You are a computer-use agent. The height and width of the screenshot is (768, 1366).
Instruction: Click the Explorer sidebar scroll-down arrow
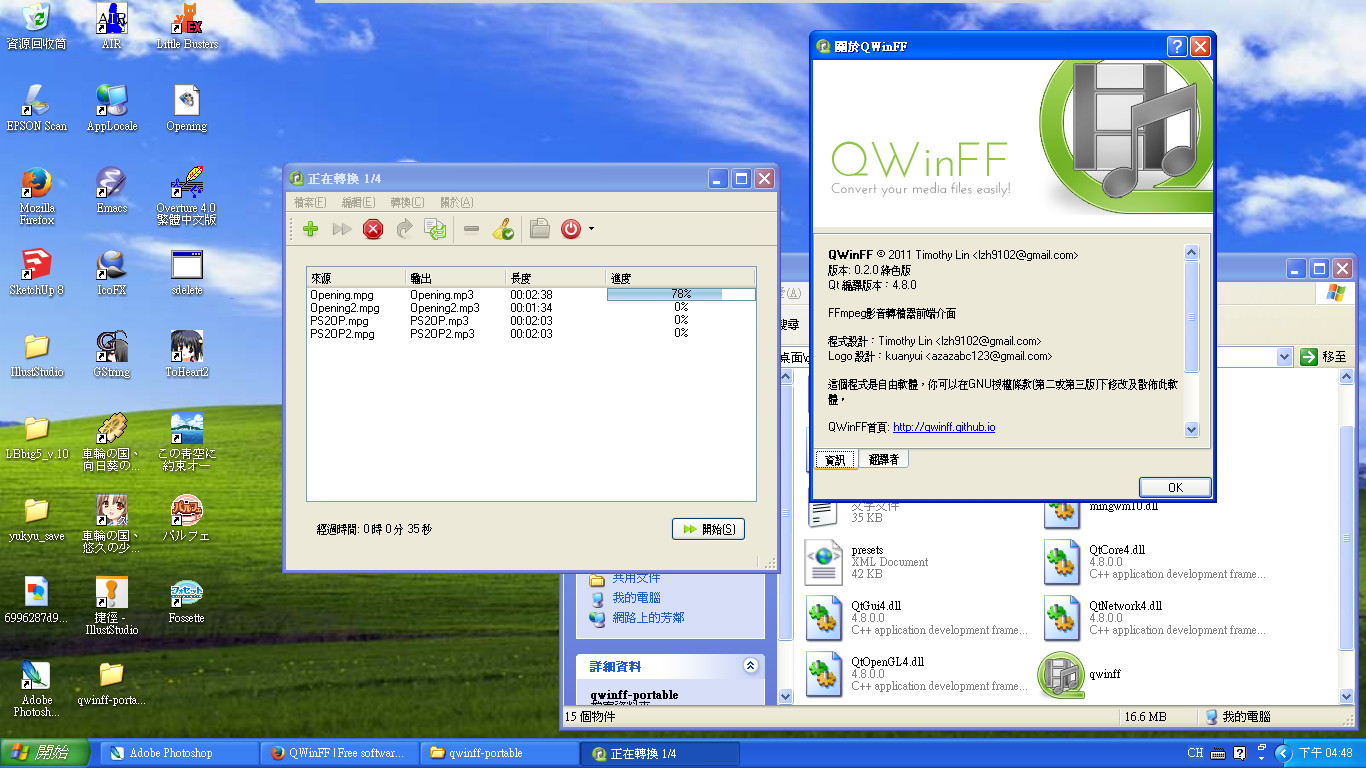786,697
